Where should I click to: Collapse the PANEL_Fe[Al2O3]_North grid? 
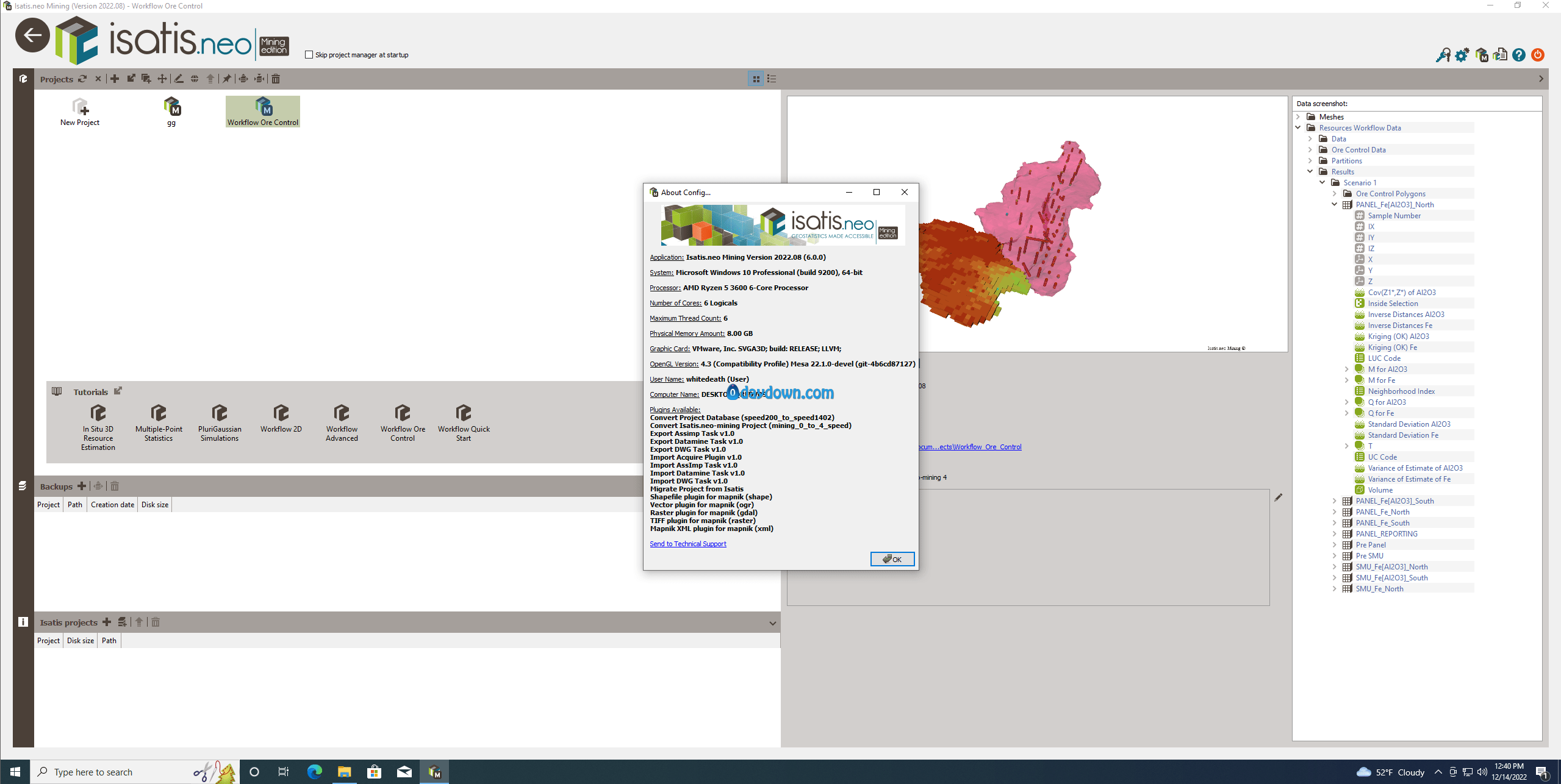pyautogui.click(x=1335, y=205)
